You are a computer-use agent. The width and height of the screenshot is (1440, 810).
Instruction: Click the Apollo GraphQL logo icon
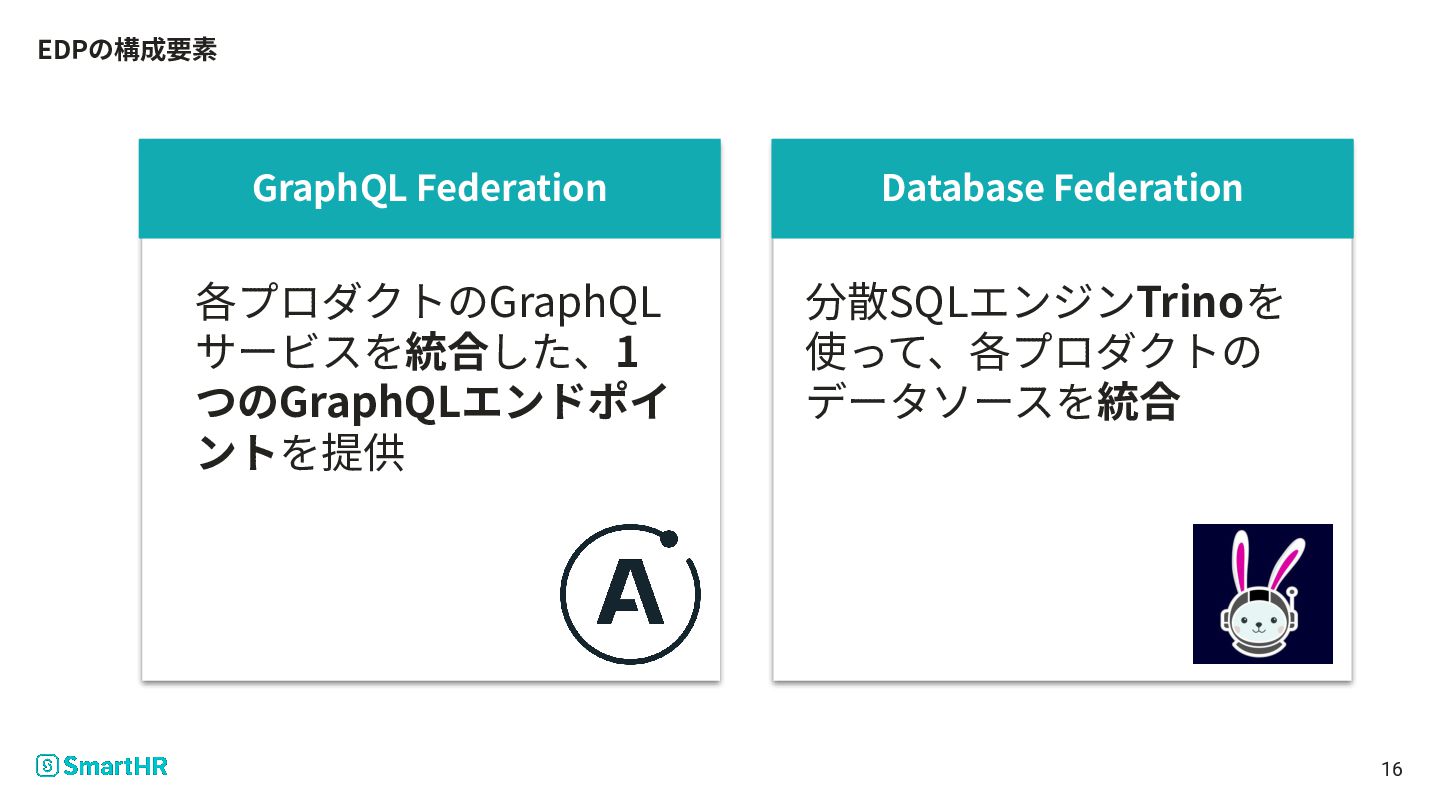[x=630, y=594]
